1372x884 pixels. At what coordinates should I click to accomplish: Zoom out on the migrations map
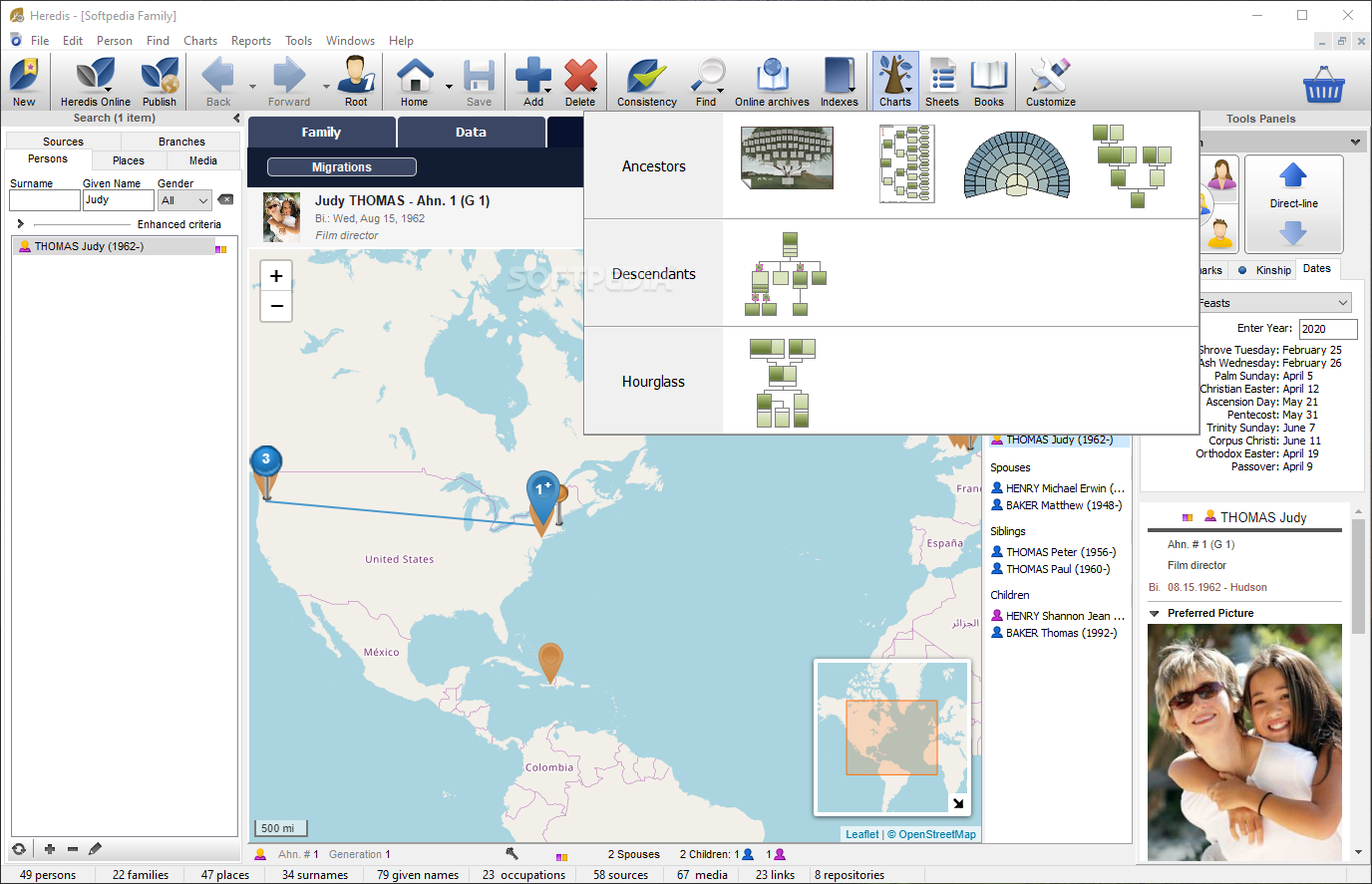tap(276, 306)
